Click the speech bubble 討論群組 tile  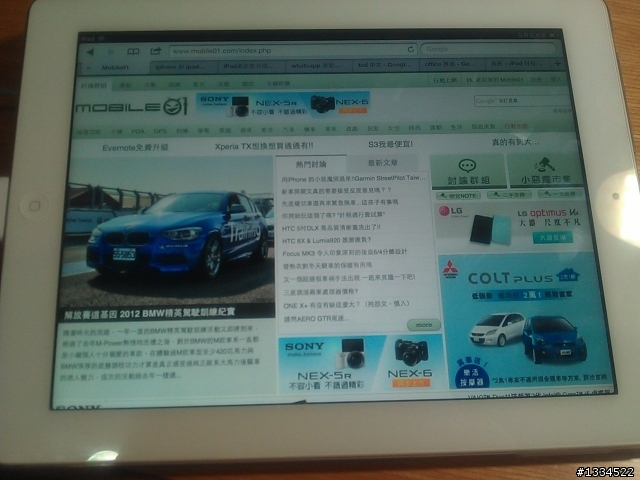[469, 171]
